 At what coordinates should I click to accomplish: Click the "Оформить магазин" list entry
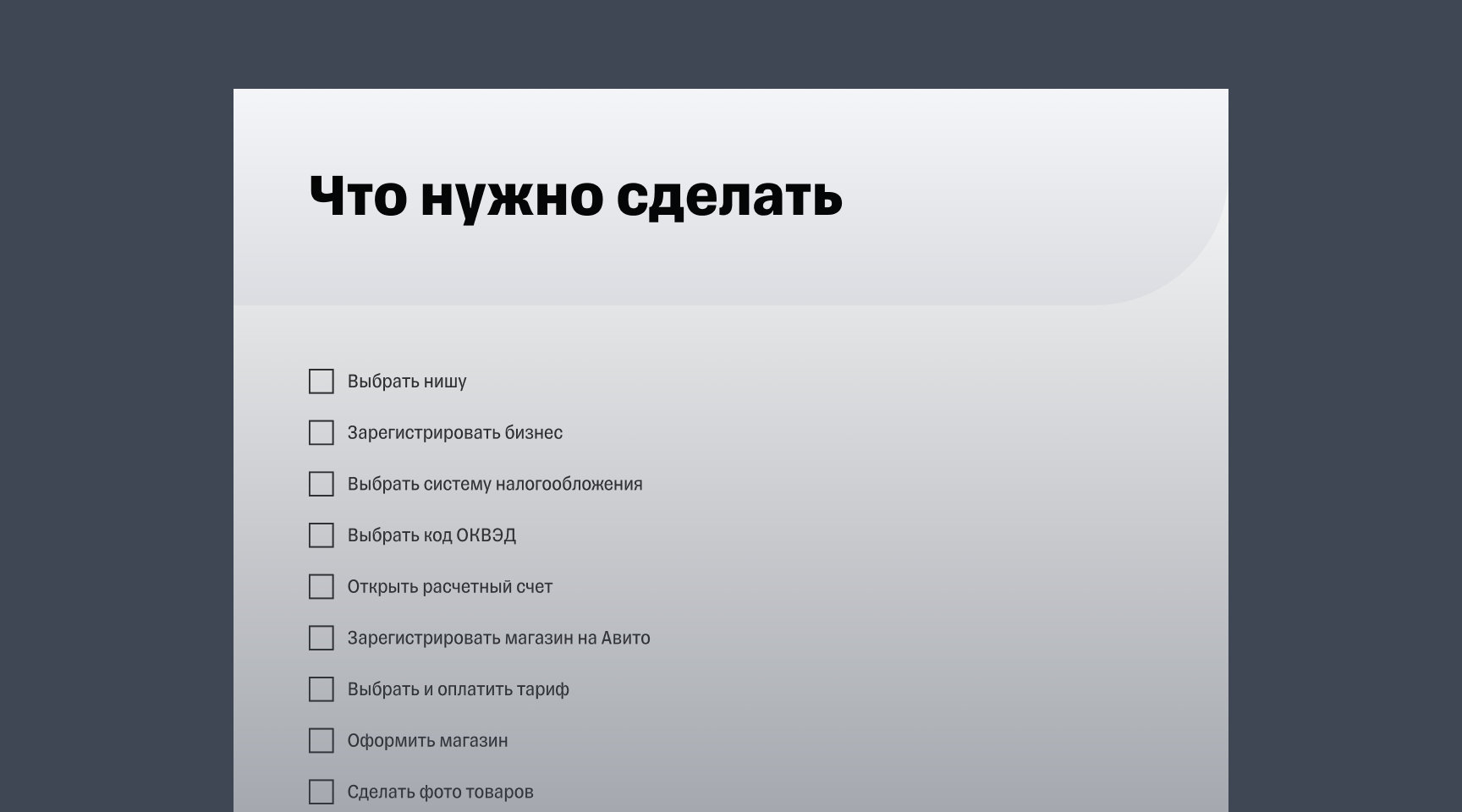pos(427,740)
